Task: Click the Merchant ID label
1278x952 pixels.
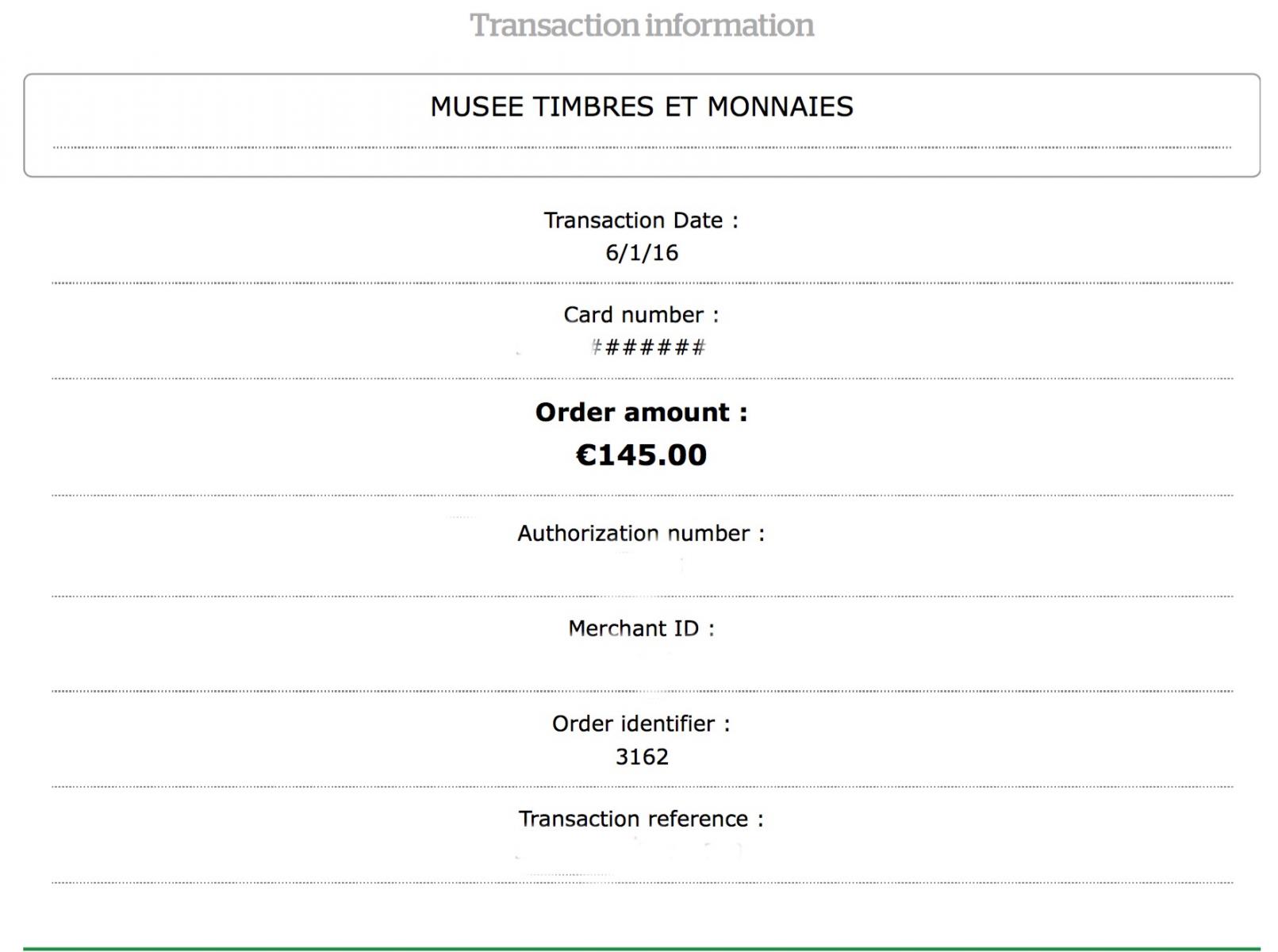Action: pos(641,628)
